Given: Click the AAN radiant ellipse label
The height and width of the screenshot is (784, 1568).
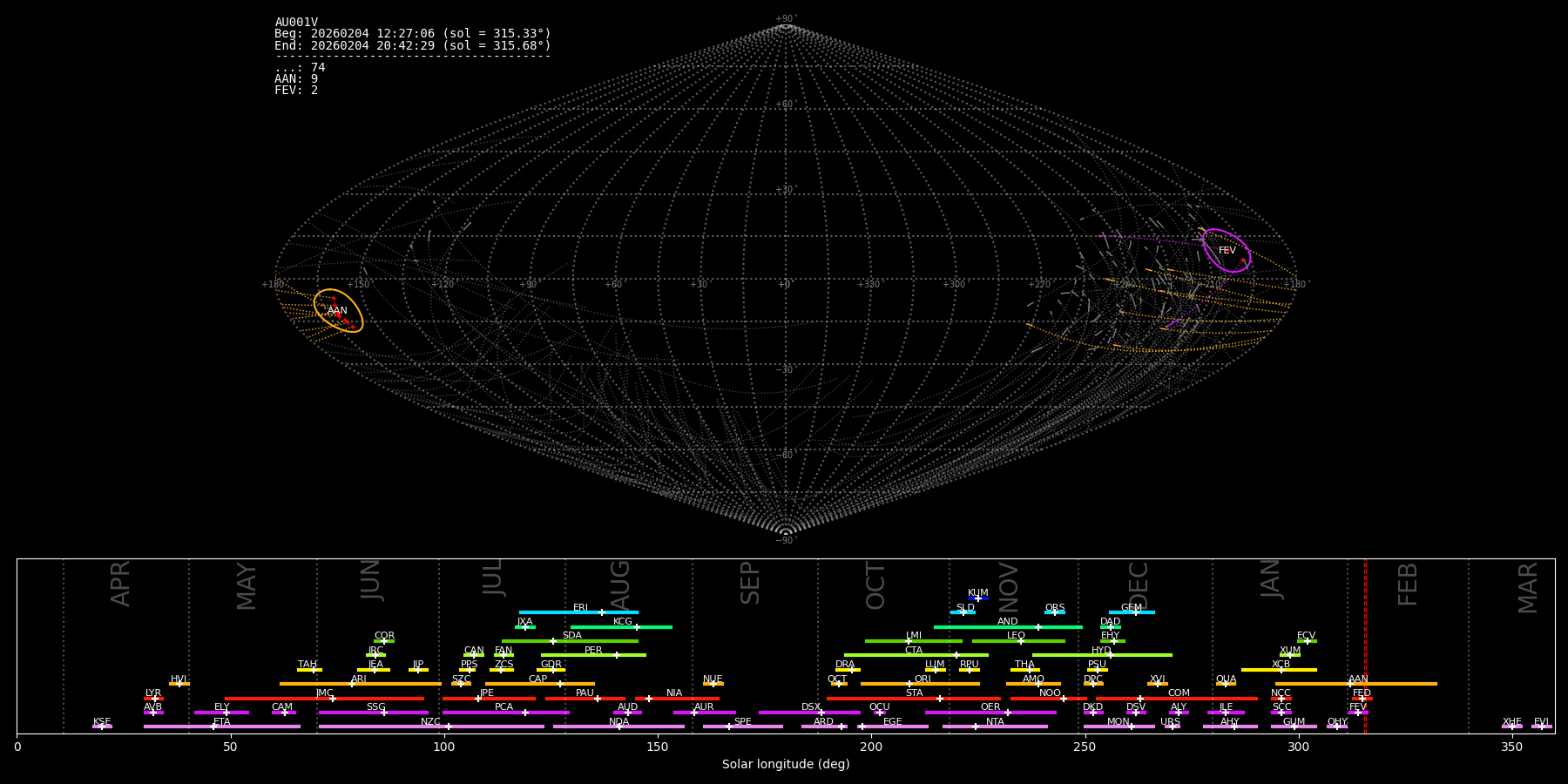Looking at the screenshot, I should tap(337, 311).
